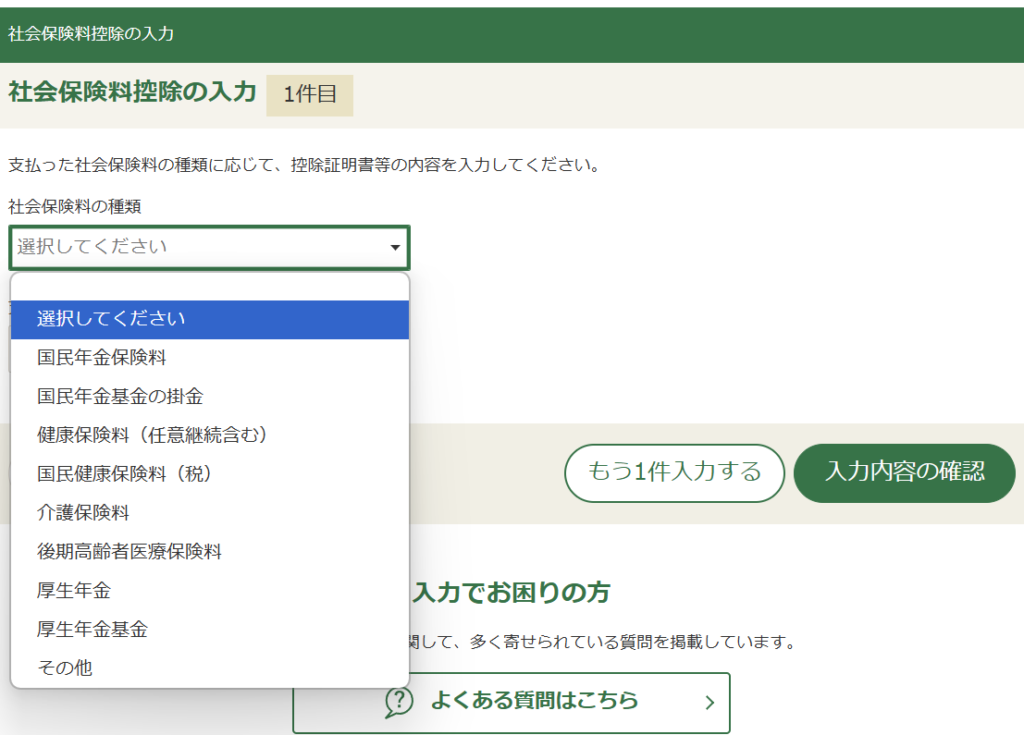The width and height of the screenshot is (1024, 735).
Task: Pick 後期高齢者医療保険料 option
Action: point(210,552)
